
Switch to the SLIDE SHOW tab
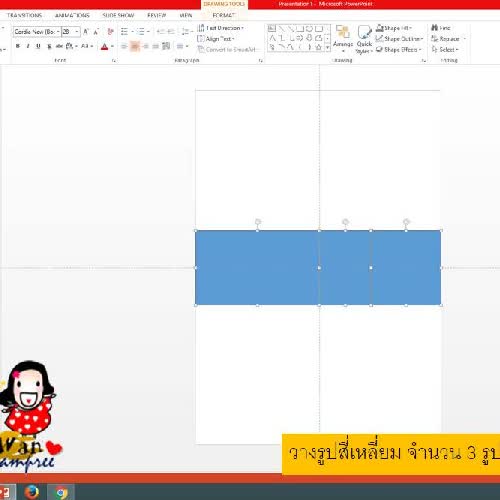[118, 15]
